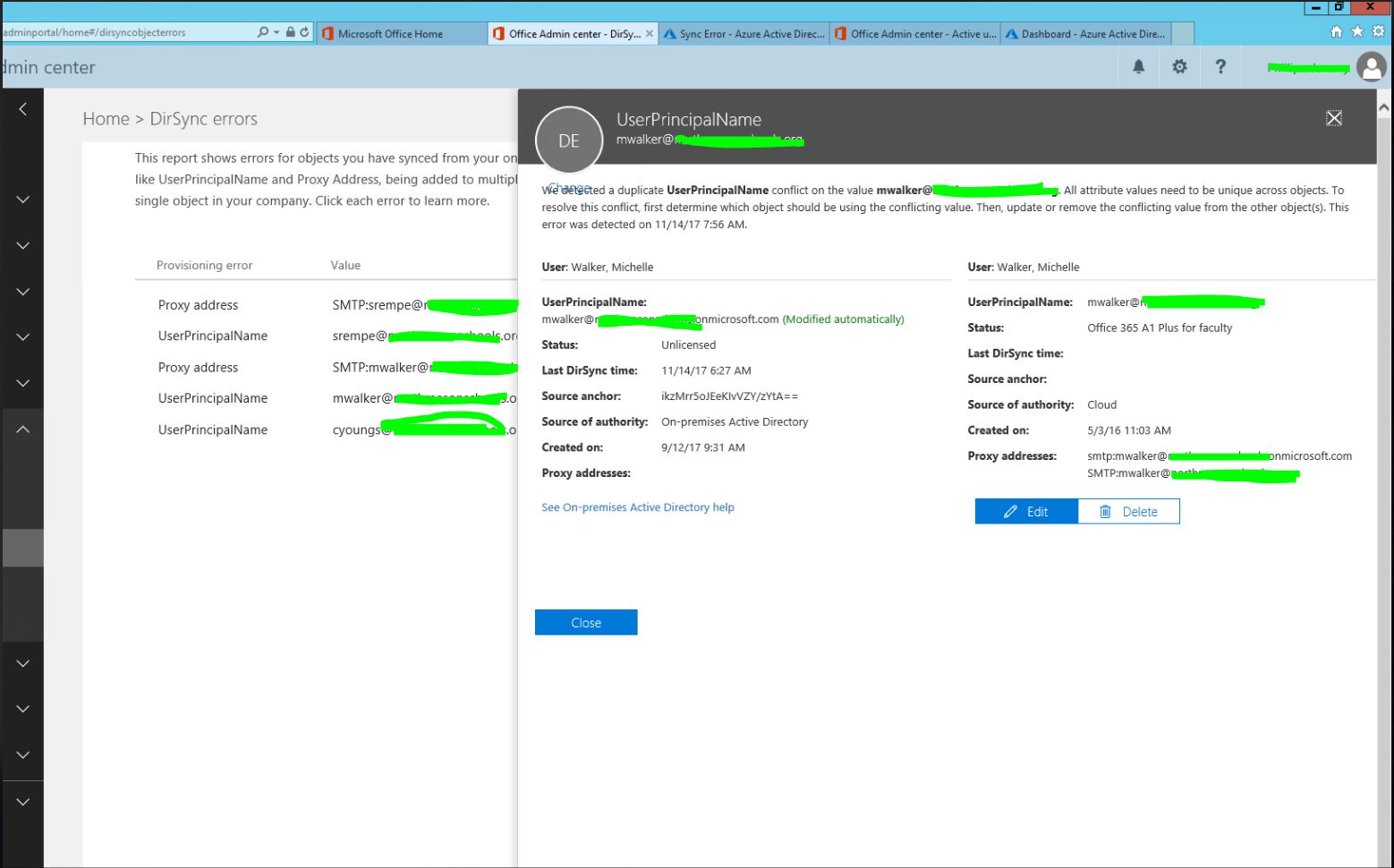This screenshot has height=868, width=1394.
Task: Click the user account avatar icon
Action: (x=1371, y=66)
